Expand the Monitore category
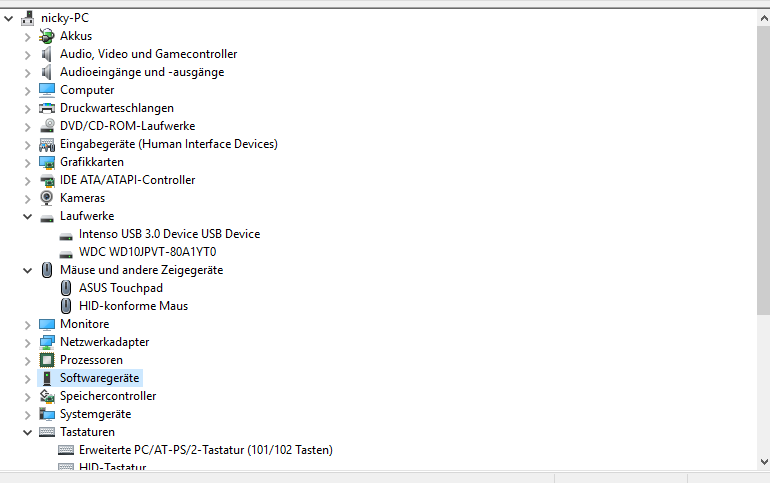 [28, 324]
